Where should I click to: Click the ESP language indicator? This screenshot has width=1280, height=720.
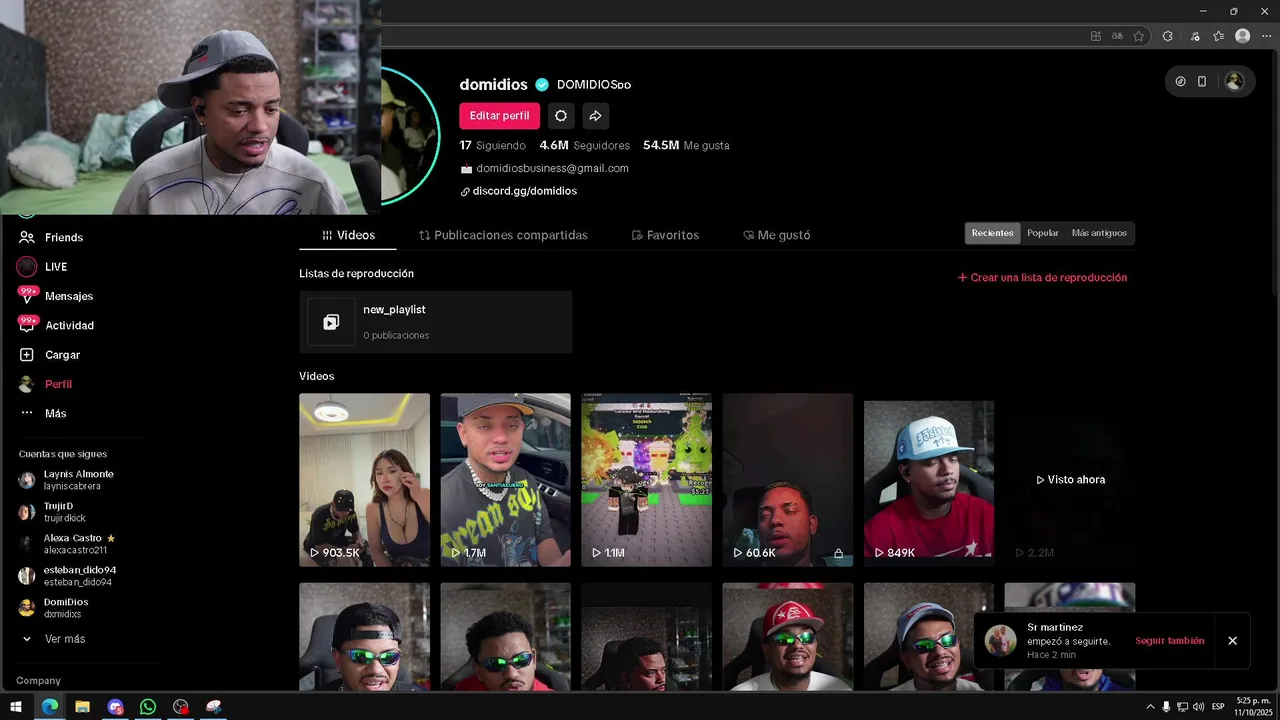1218,707
